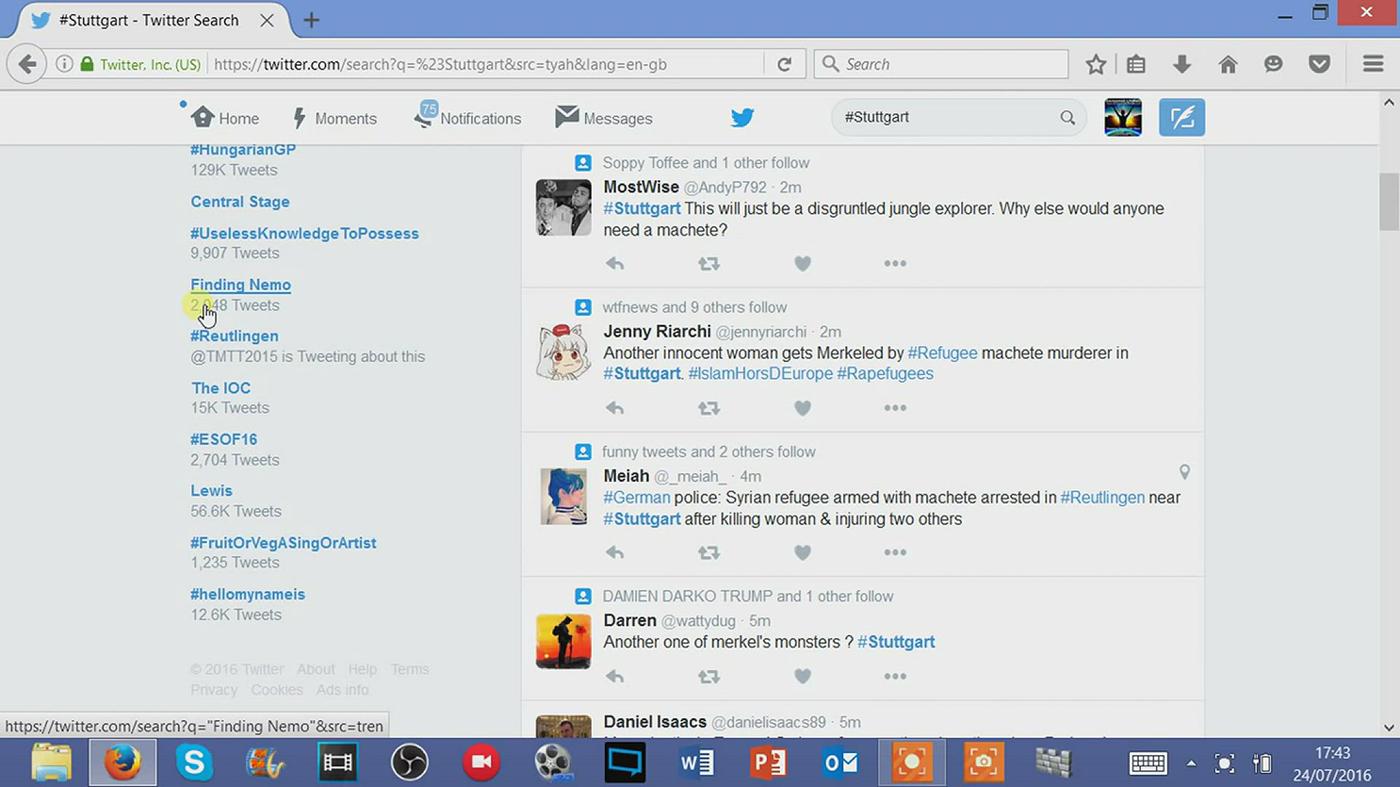Open more options on MostWise's tweet

tap(895, 264)
